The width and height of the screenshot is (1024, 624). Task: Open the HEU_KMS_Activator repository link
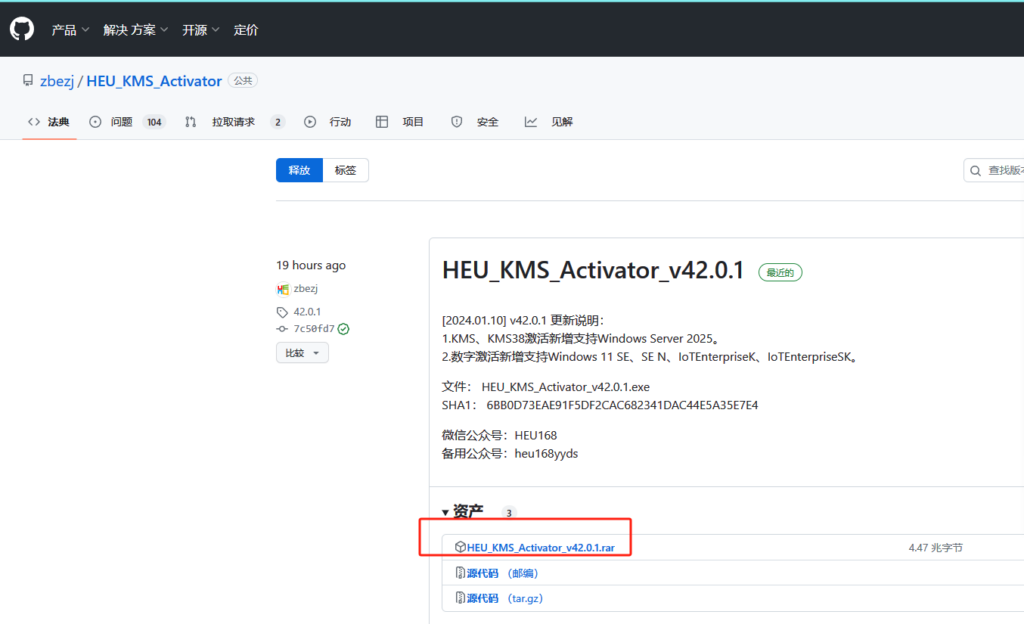tap(154, 81)
